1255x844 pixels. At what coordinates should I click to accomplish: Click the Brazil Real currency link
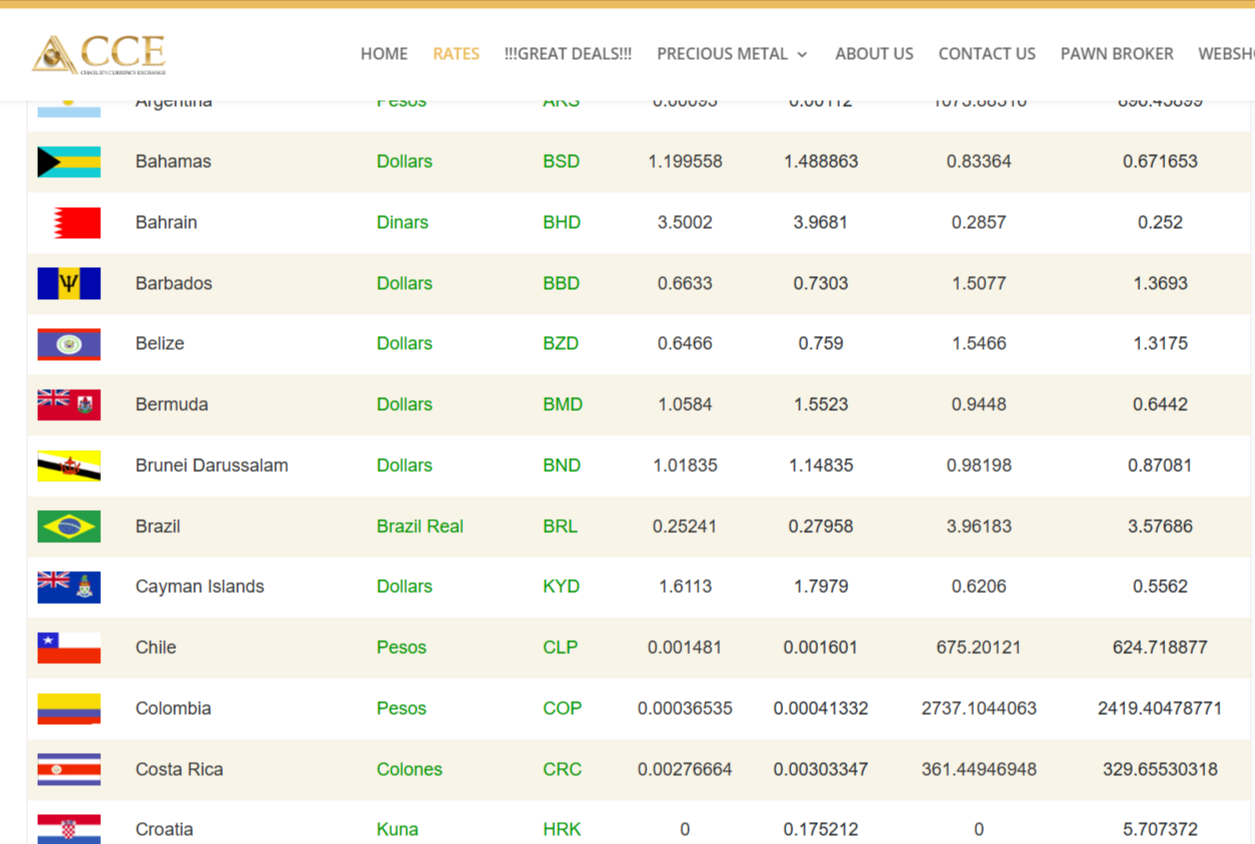[419, 526]
